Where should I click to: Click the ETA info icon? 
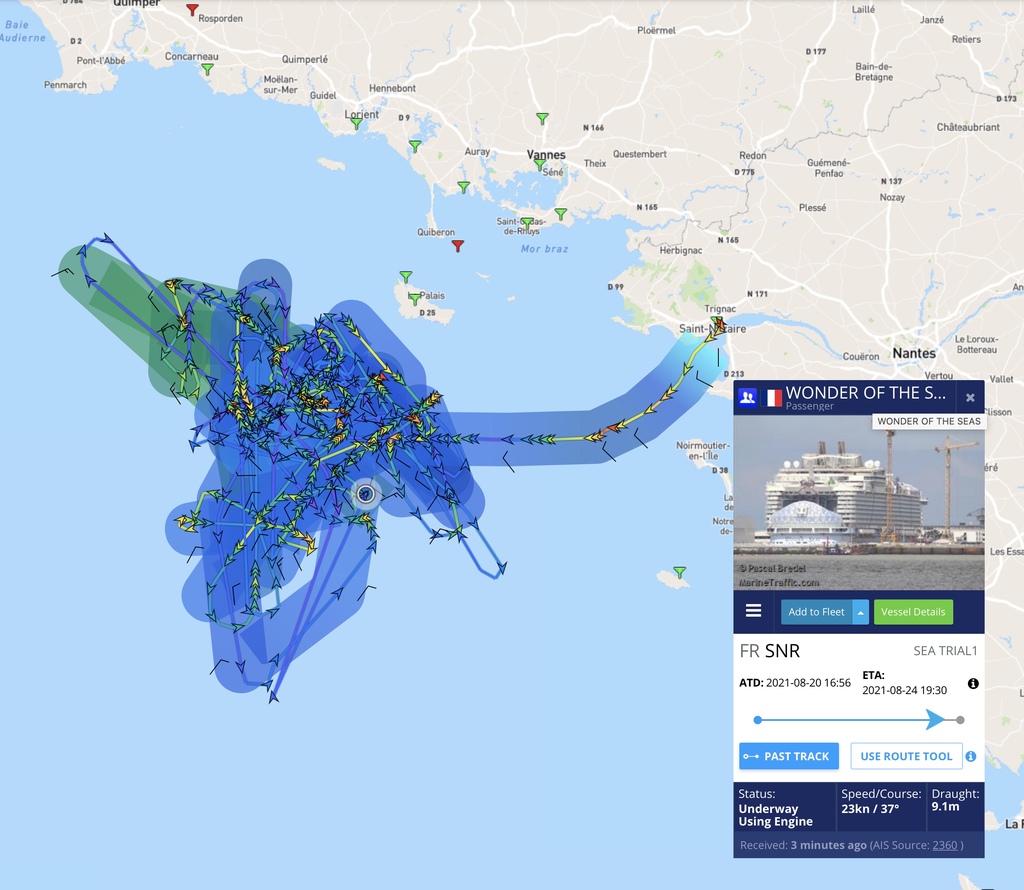click(x=973, y=684)
